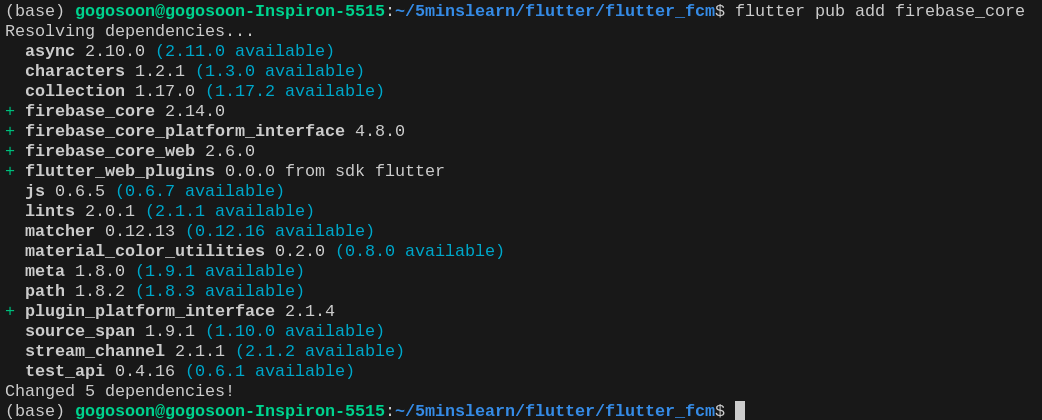Click the plus sign before plugin_platform_interface
This screenshot has height=420, width=1042.
click(x=10, y=311)
